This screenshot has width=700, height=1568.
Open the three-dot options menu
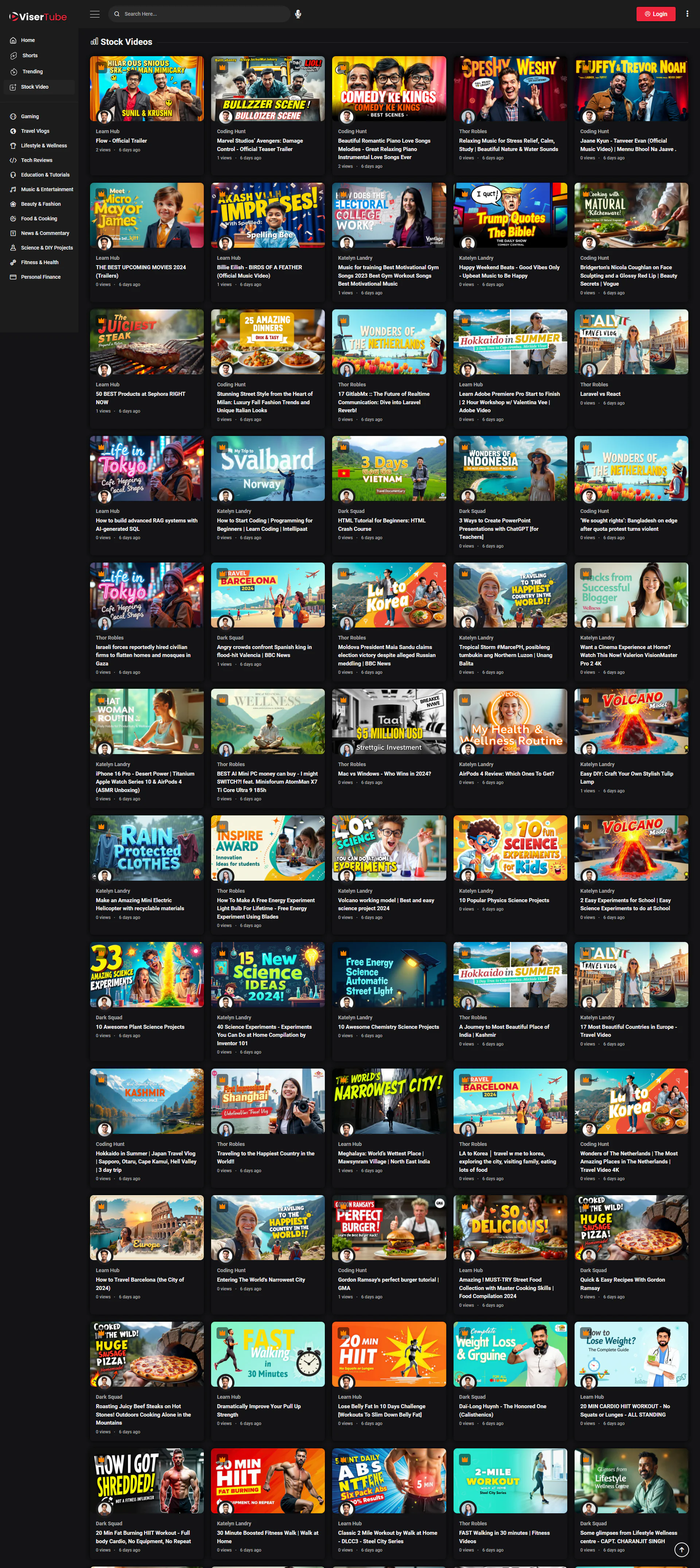(x=687, y=13)
